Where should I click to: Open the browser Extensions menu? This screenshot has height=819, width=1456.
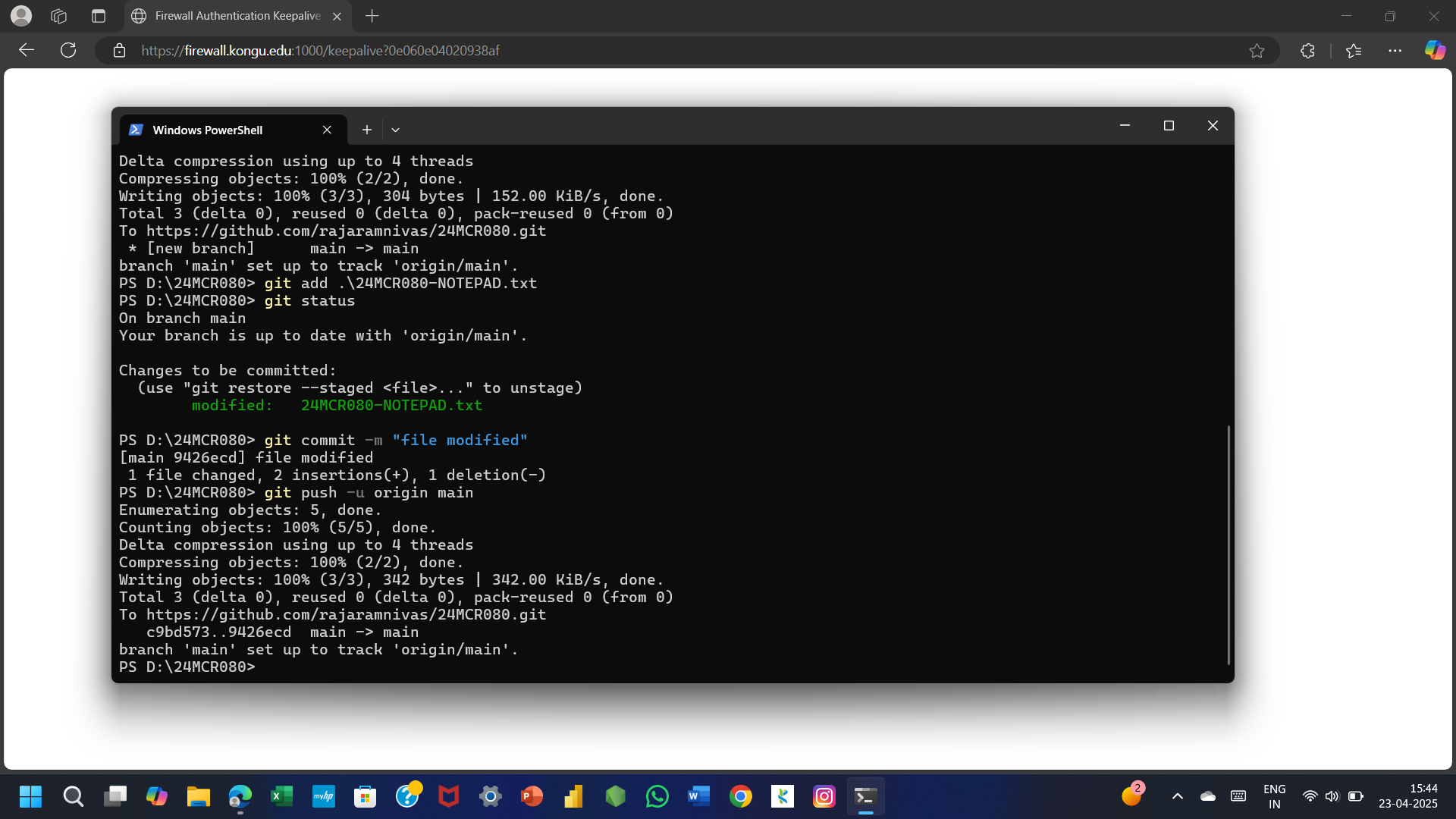(x=1307, y=51)
